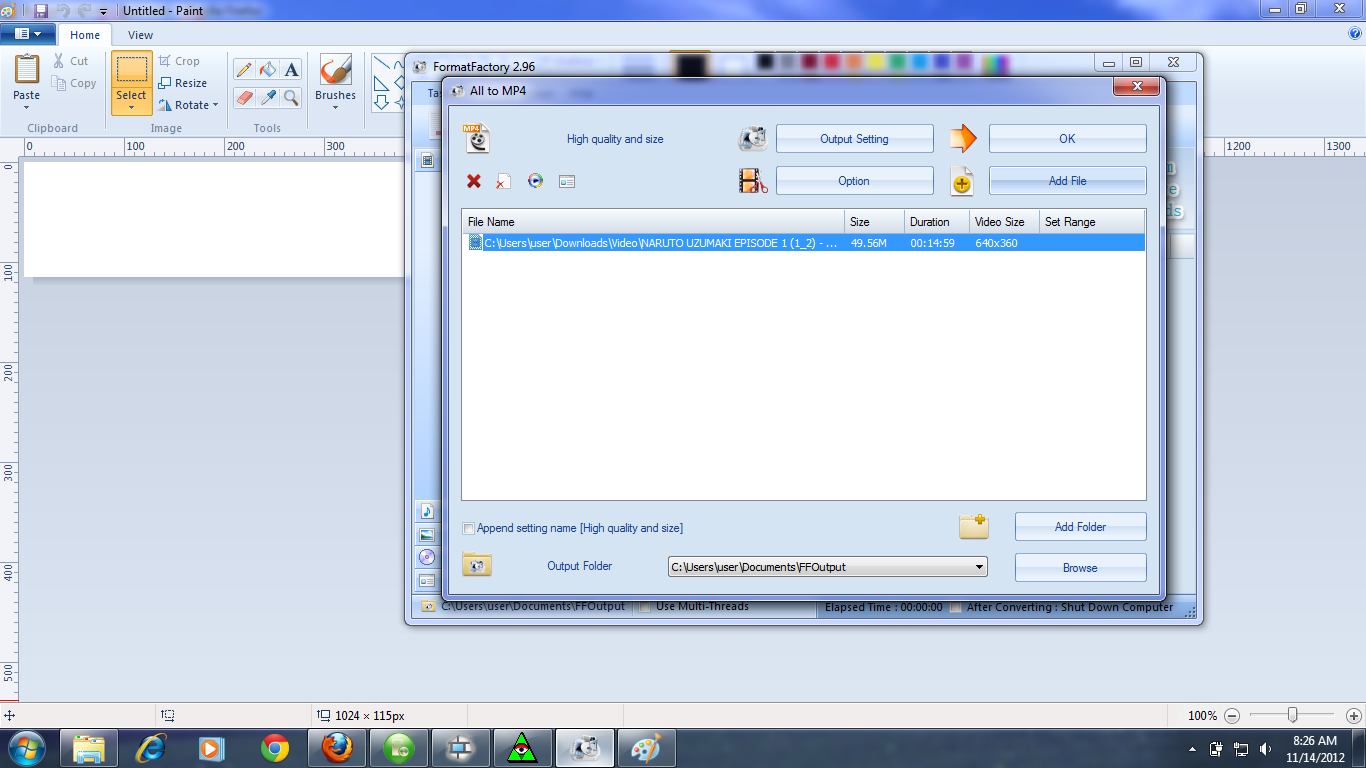Click the Add File button

pyautogui.click(x=1067, y=181)
